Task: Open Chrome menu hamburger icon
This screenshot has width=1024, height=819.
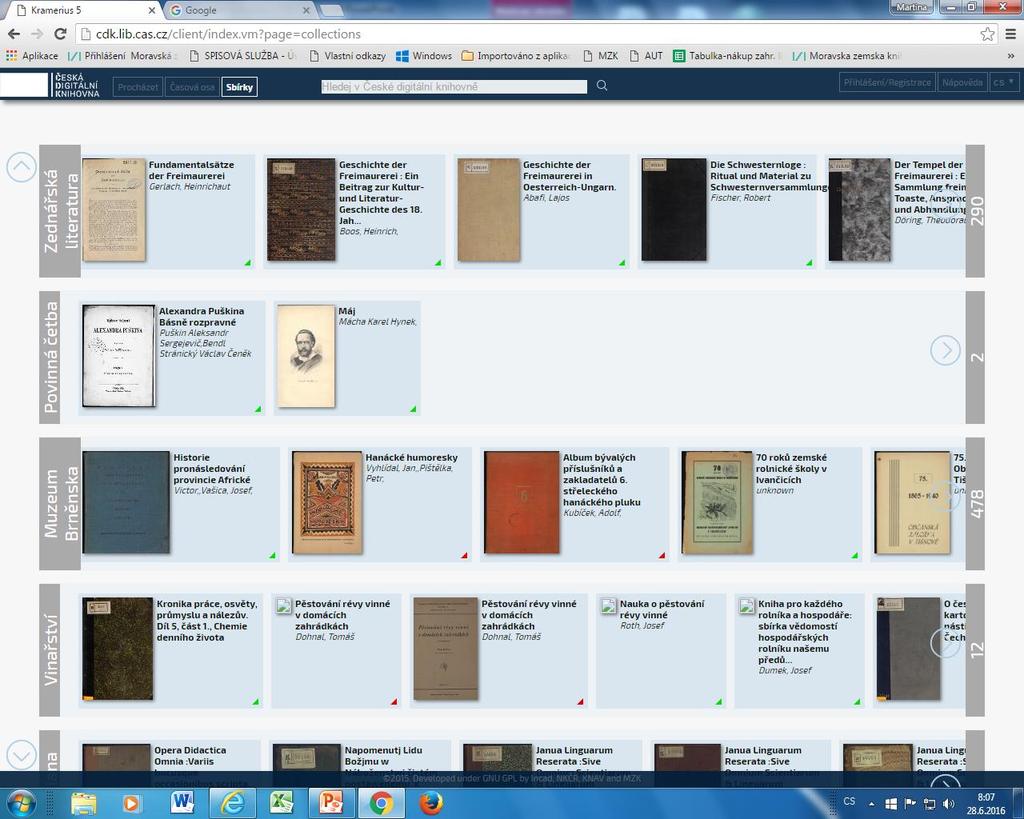Action: coord(1010,34)
